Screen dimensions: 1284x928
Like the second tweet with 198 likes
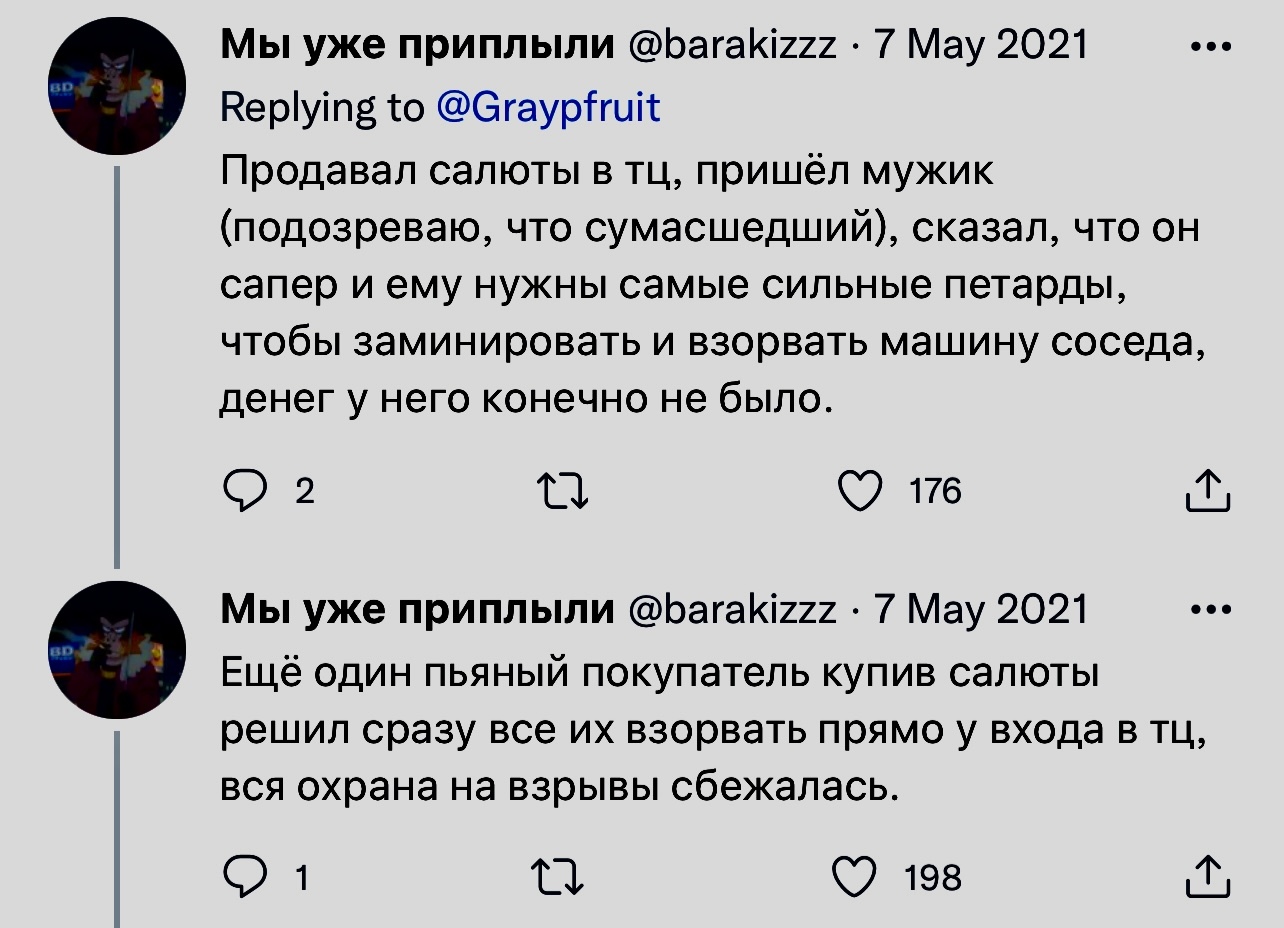coord(859,877)
